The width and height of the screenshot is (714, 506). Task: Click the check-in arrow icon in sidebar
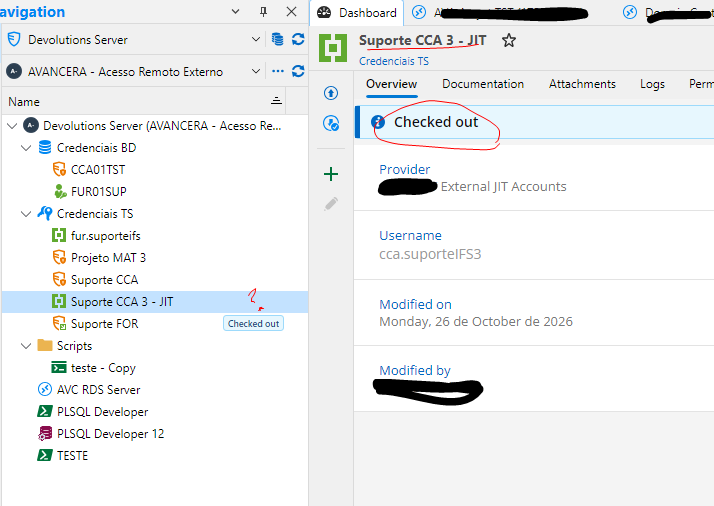point(331,93)
